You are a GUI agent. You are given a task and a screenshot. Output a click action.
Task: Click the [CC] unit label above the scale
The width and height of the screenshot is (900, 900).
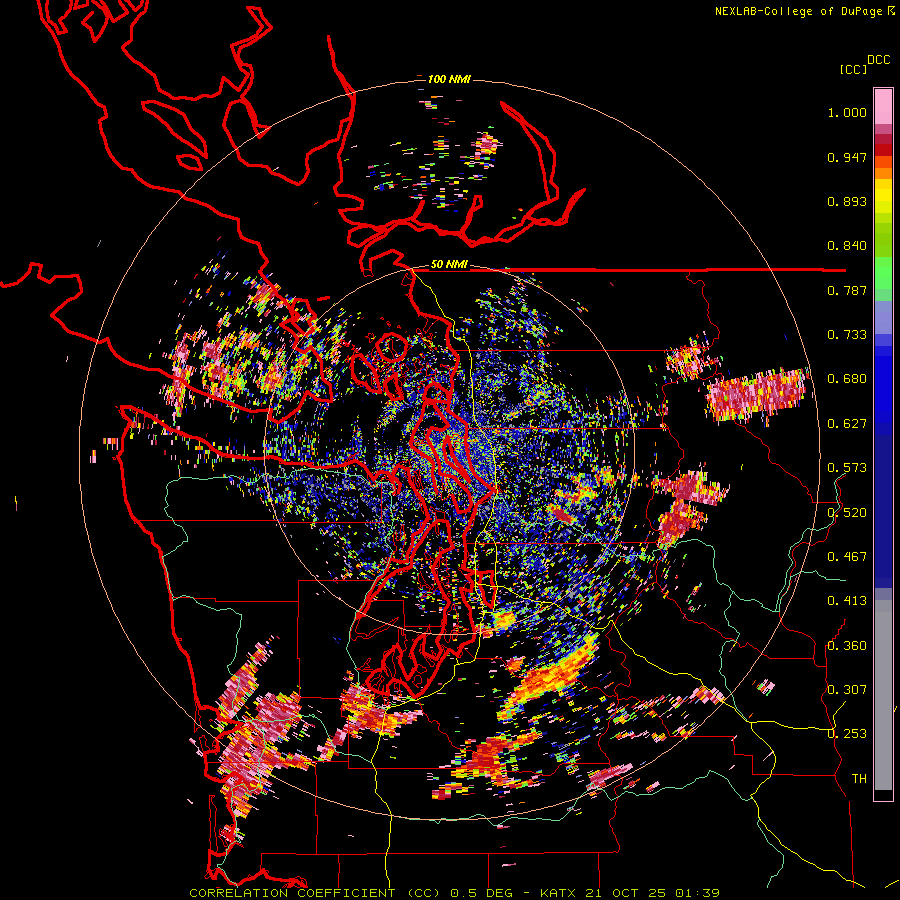coord(853,69)
